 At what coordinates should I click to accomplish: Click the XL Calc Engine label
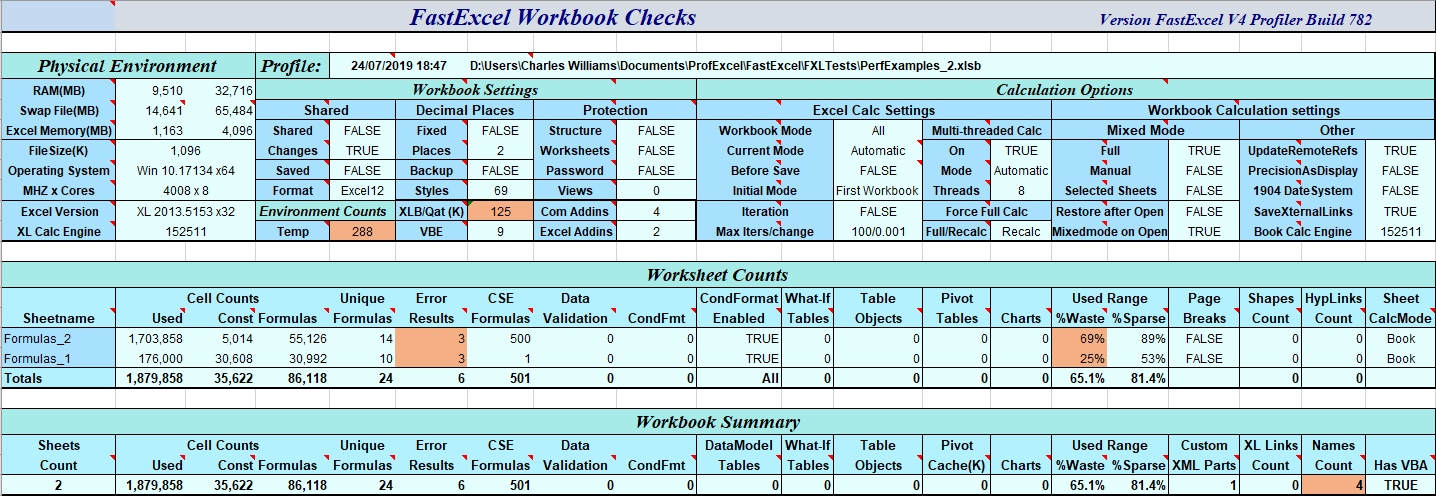[x=58, y=231]
